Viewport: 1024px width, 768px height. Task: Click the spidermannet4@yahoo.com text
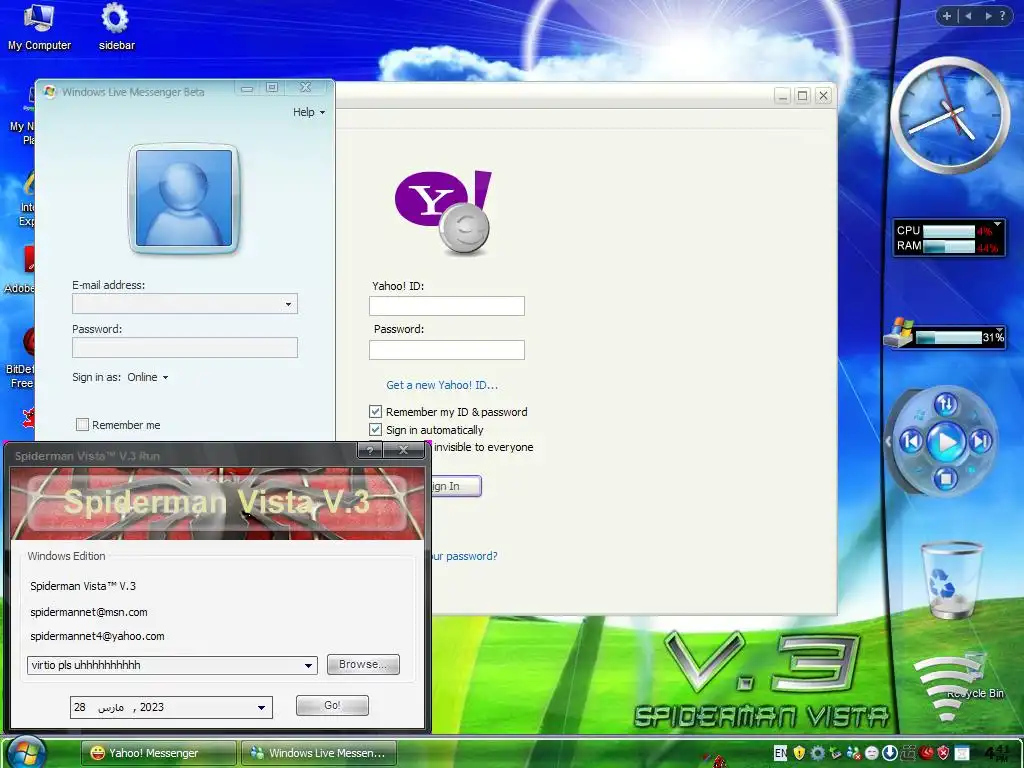click(97, 636)
